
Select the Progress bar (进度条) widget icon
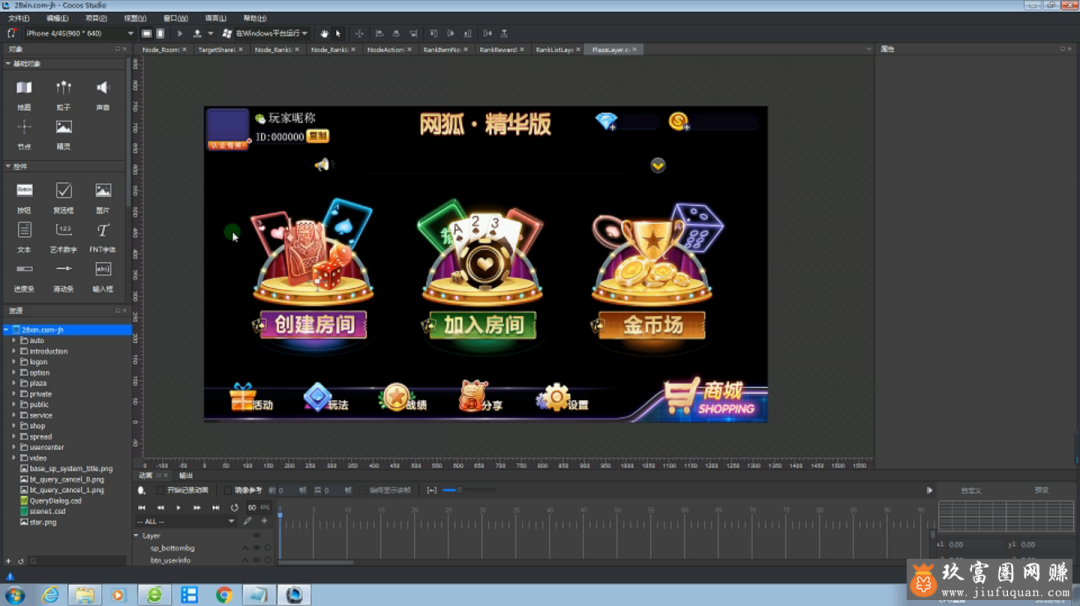tap(24, 269)
